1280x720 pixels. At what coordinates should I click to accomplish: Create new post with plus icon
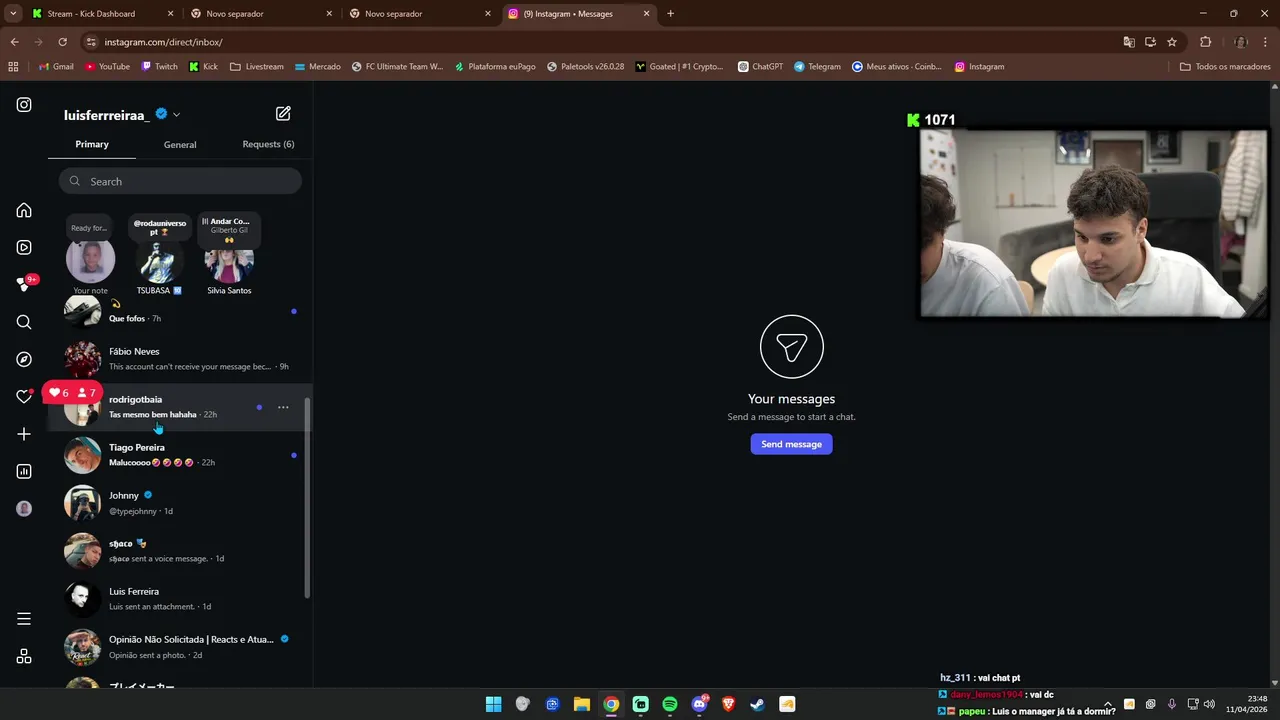[x=24, y=434]
